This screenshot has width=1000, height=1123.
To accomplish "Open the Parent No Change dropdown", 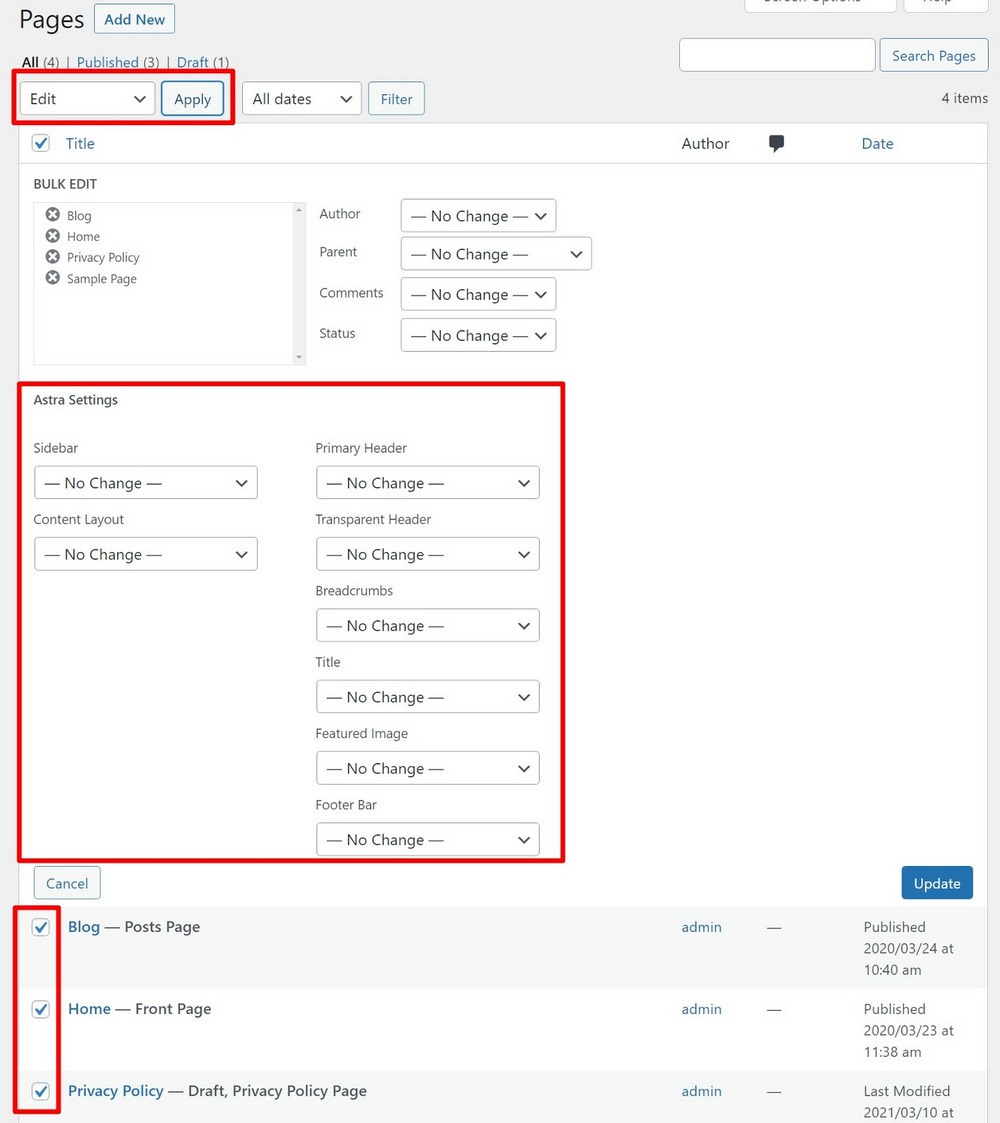I will [496, 254].
